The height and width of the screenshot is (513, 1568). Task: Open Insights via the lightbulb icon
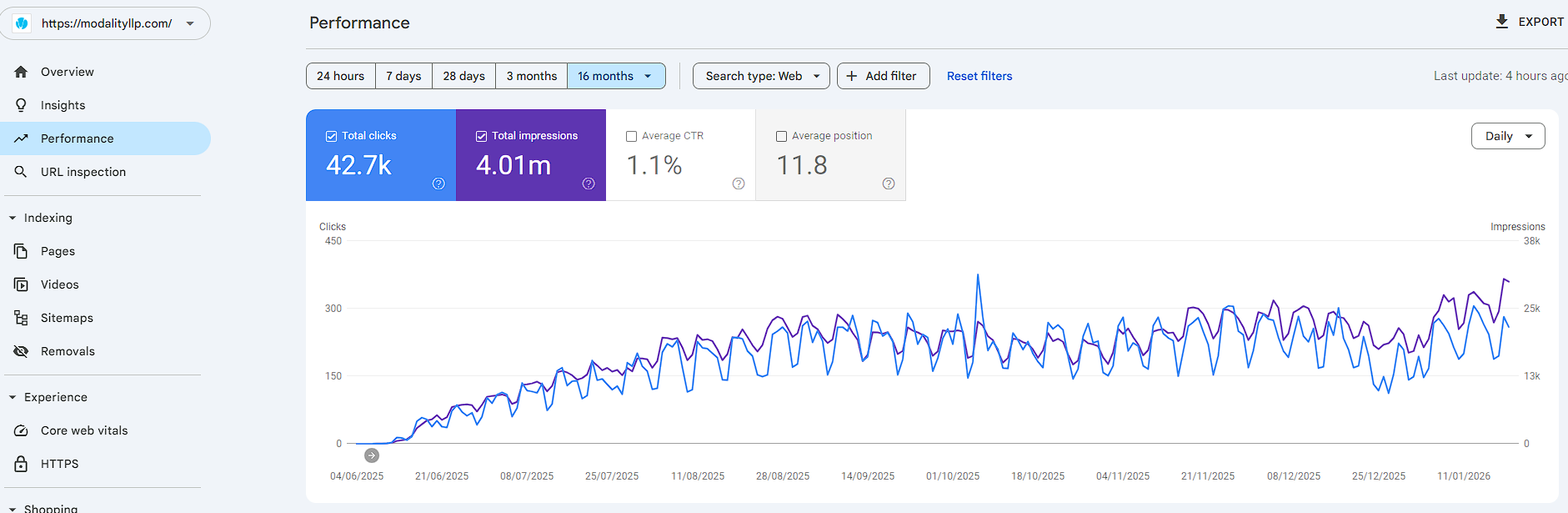point(21,105)
